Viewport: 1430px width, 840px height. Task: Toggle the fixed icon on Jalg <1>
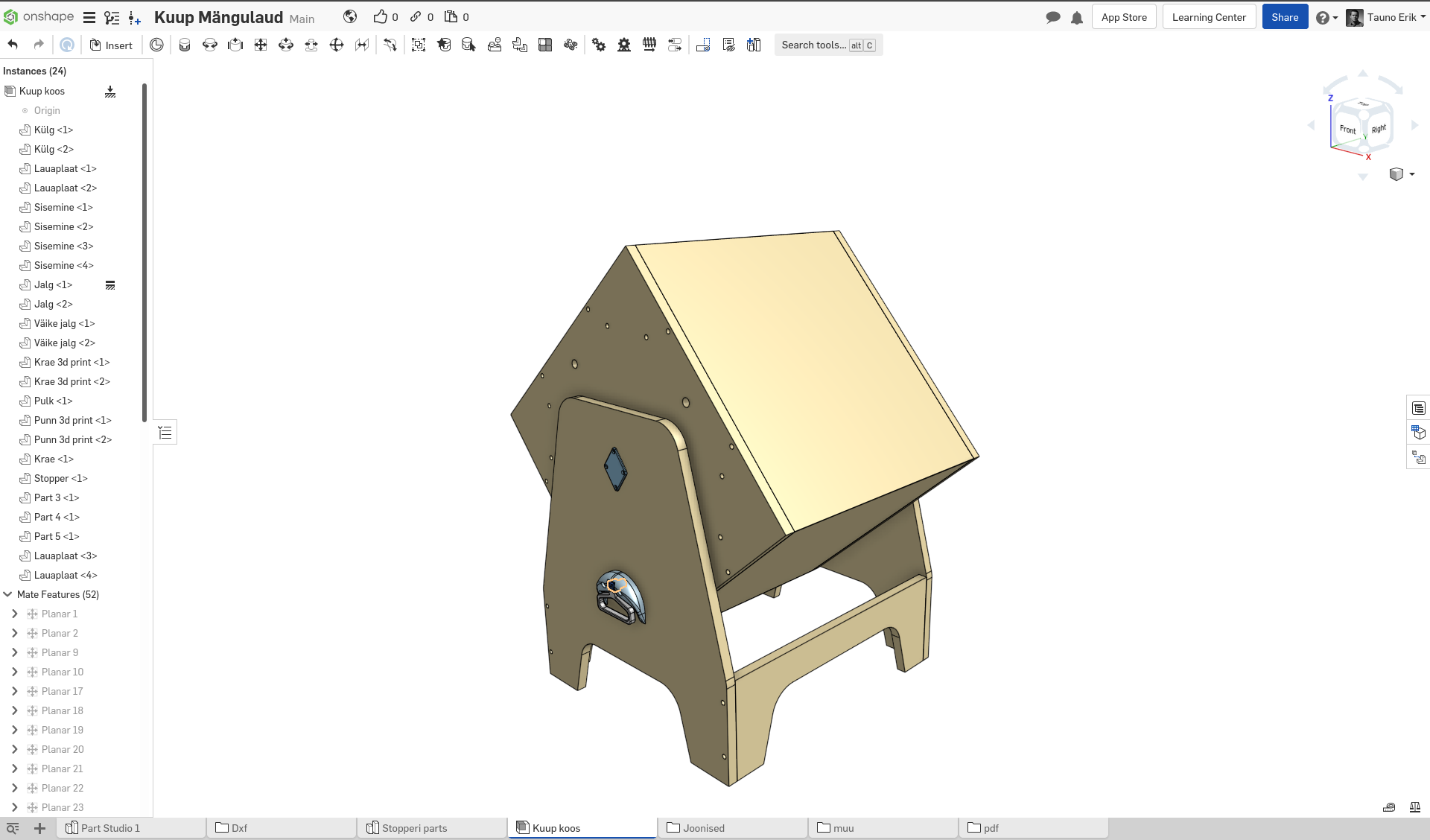[x=110, y=285]
